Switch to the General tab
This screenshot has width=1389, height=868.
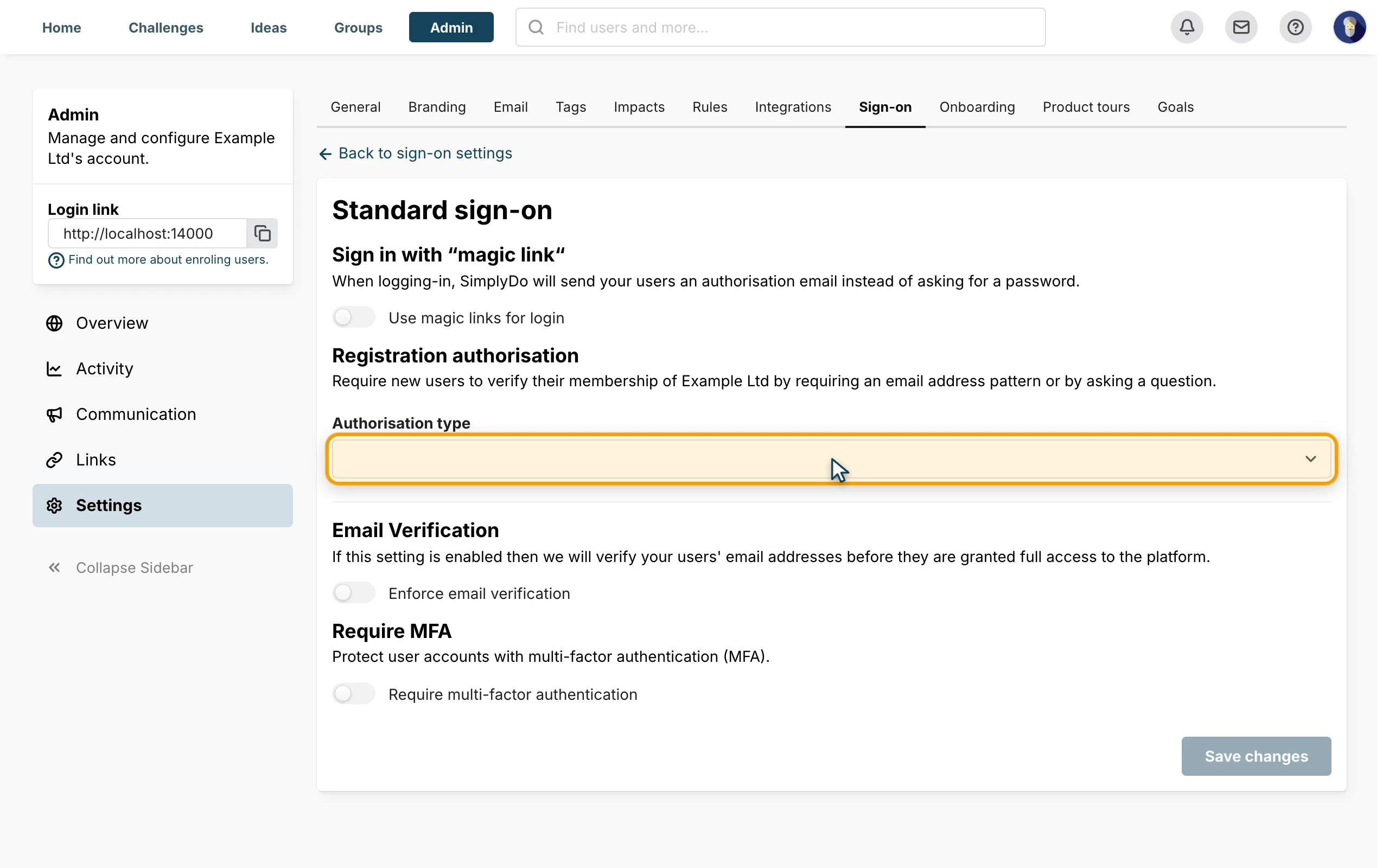pyautogui.click(x=355, y=107)
